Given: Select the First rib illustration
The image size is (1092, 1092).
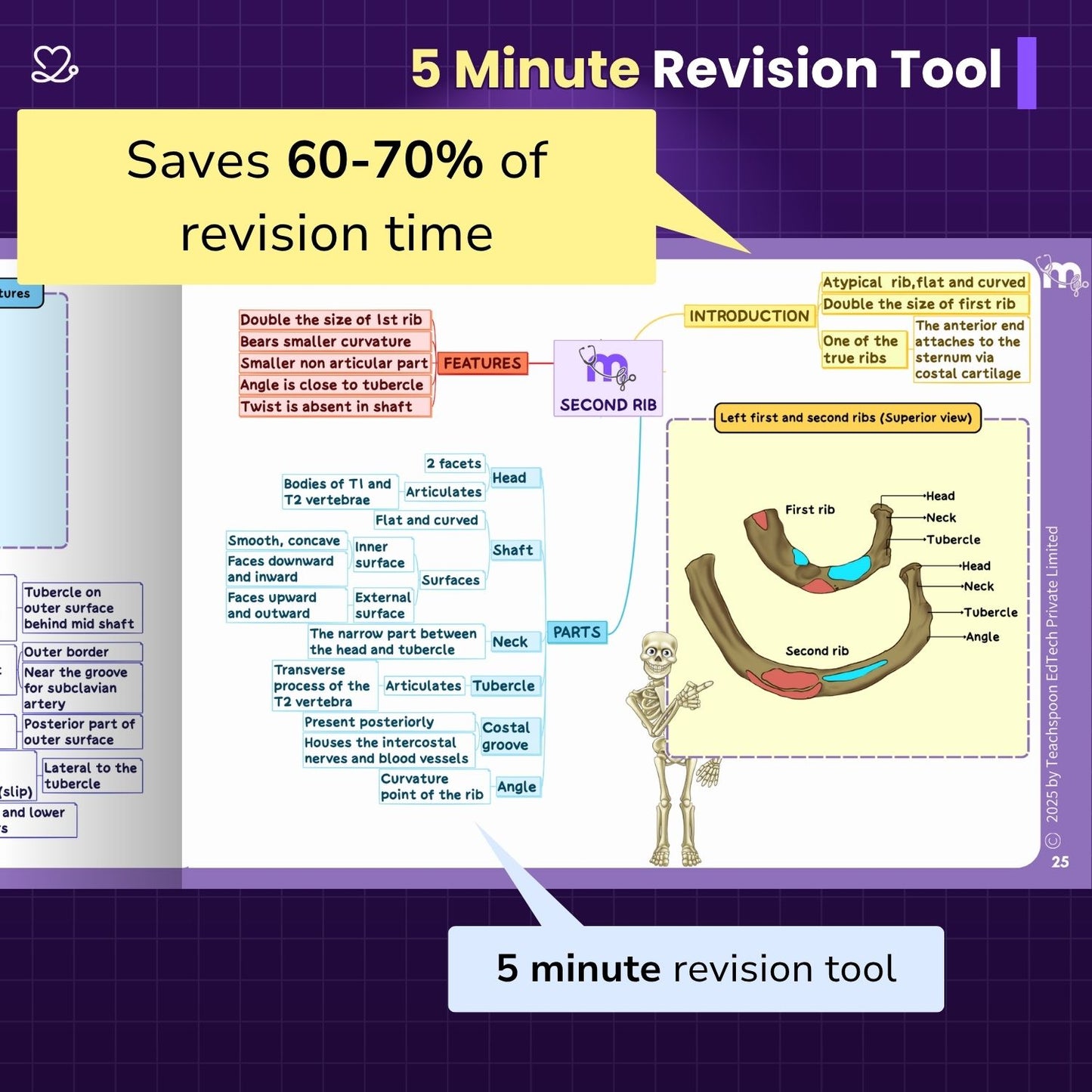Looking at the screenshot, I should point(816,549).
